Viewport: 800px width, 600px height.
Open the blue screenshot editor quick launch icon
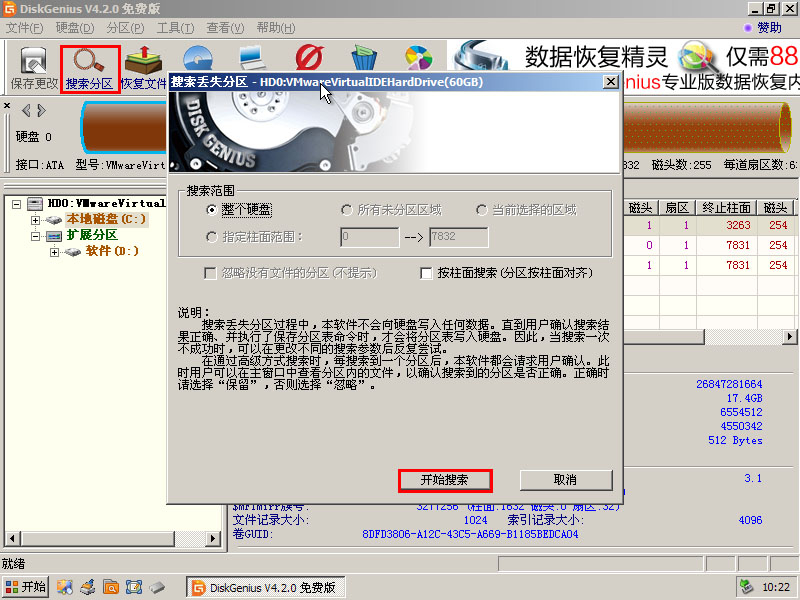pyautogui.click(x=134, y=587)
